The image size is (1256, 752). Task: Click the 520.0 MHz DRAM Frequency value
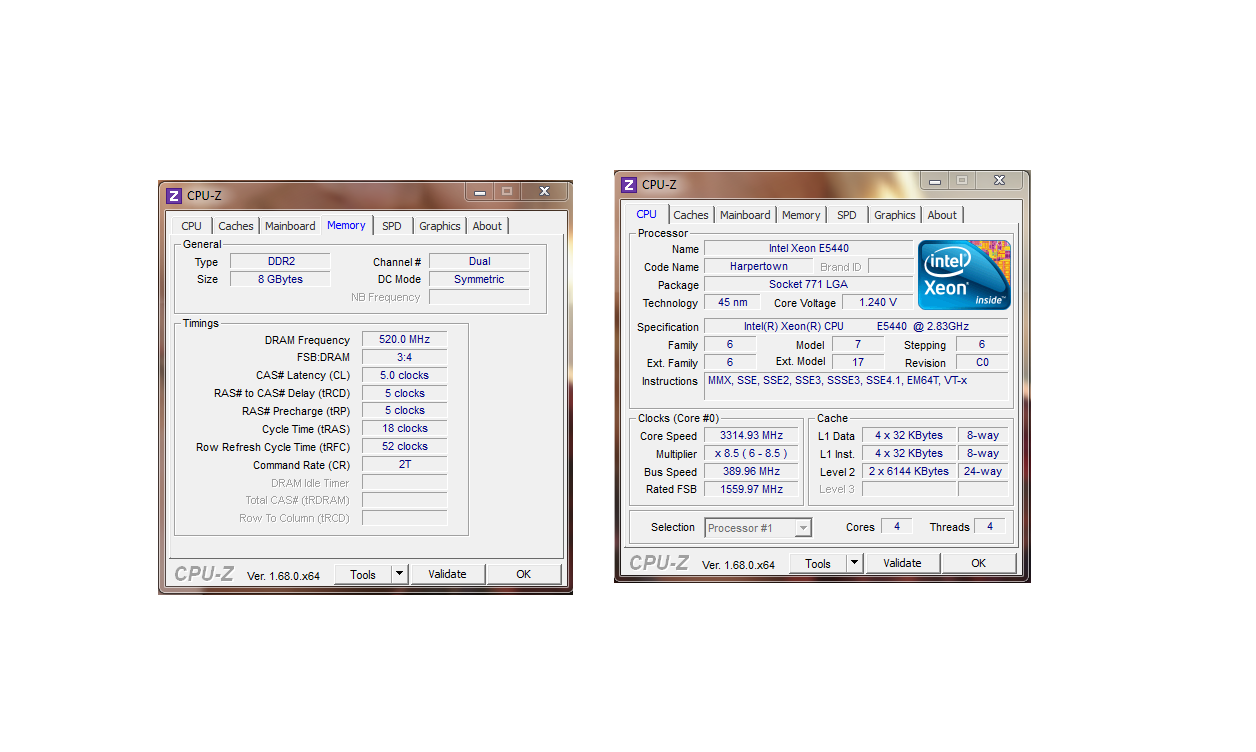point(404,340)
